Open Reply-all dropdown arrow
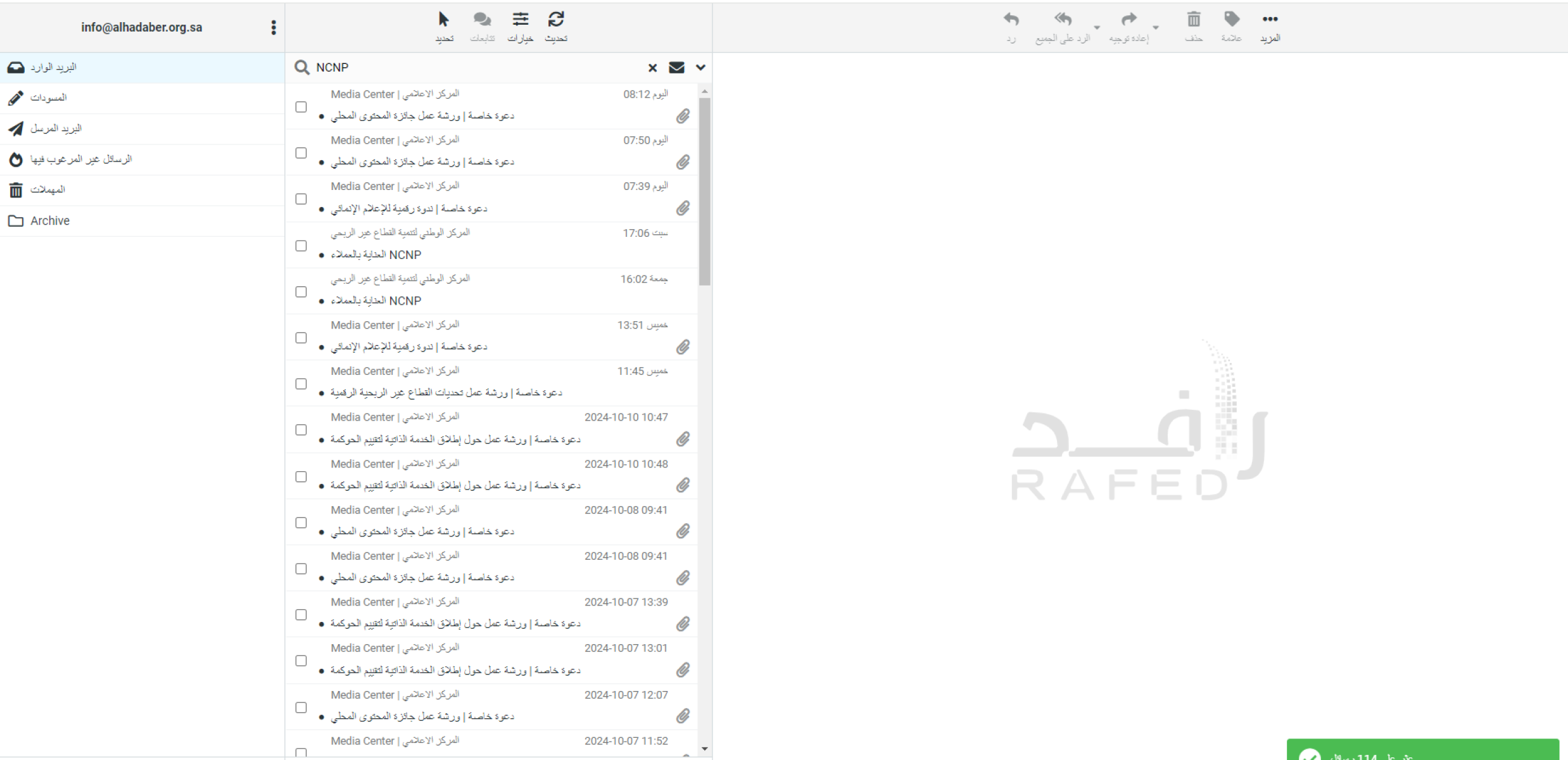The width and height of the screenshot is (1568, 760). pos(1097,28)
